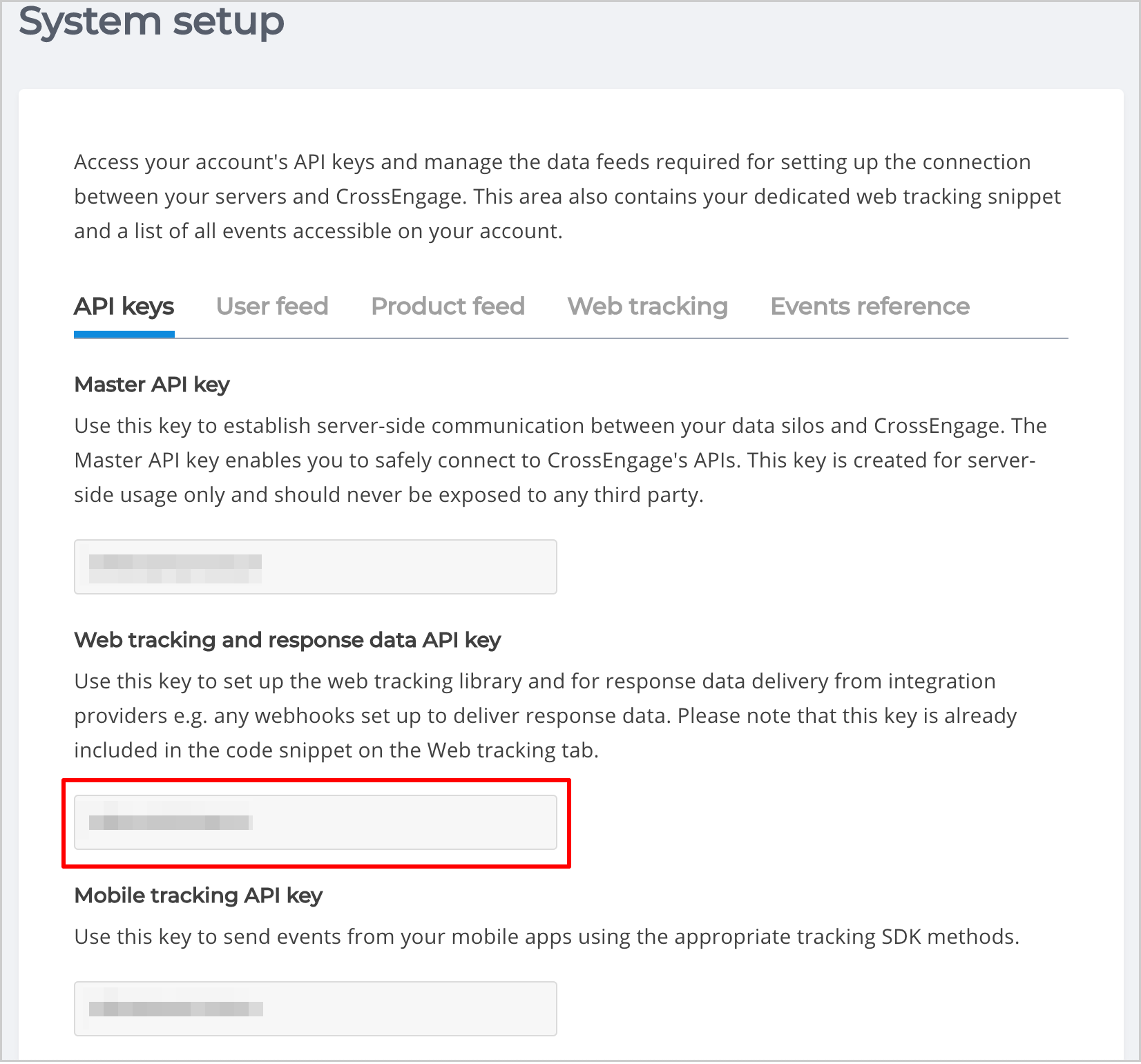Image resolution: width=1141 pixels, height=1064 pixels.
Task: Click the Mobile tracking API key heading
Action: point(198,896)
